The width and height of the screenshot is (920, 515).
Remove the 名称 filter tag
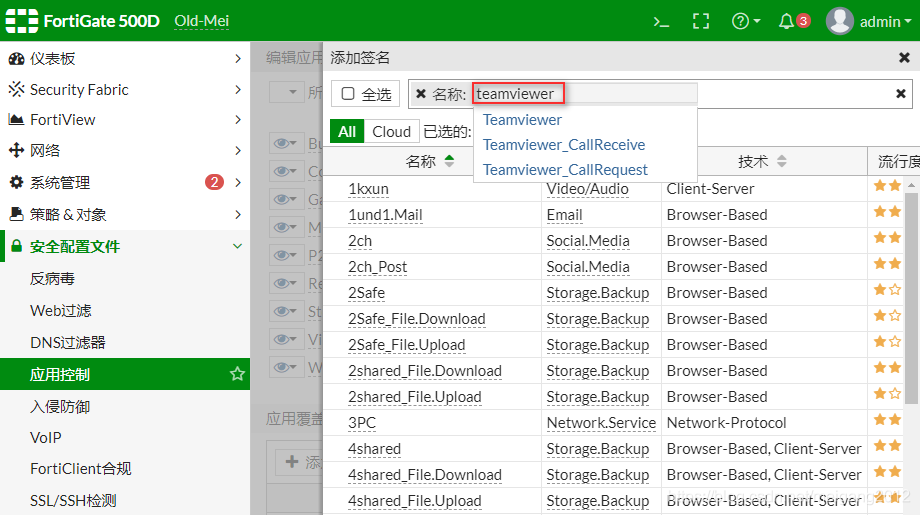(x=421, y=94)
